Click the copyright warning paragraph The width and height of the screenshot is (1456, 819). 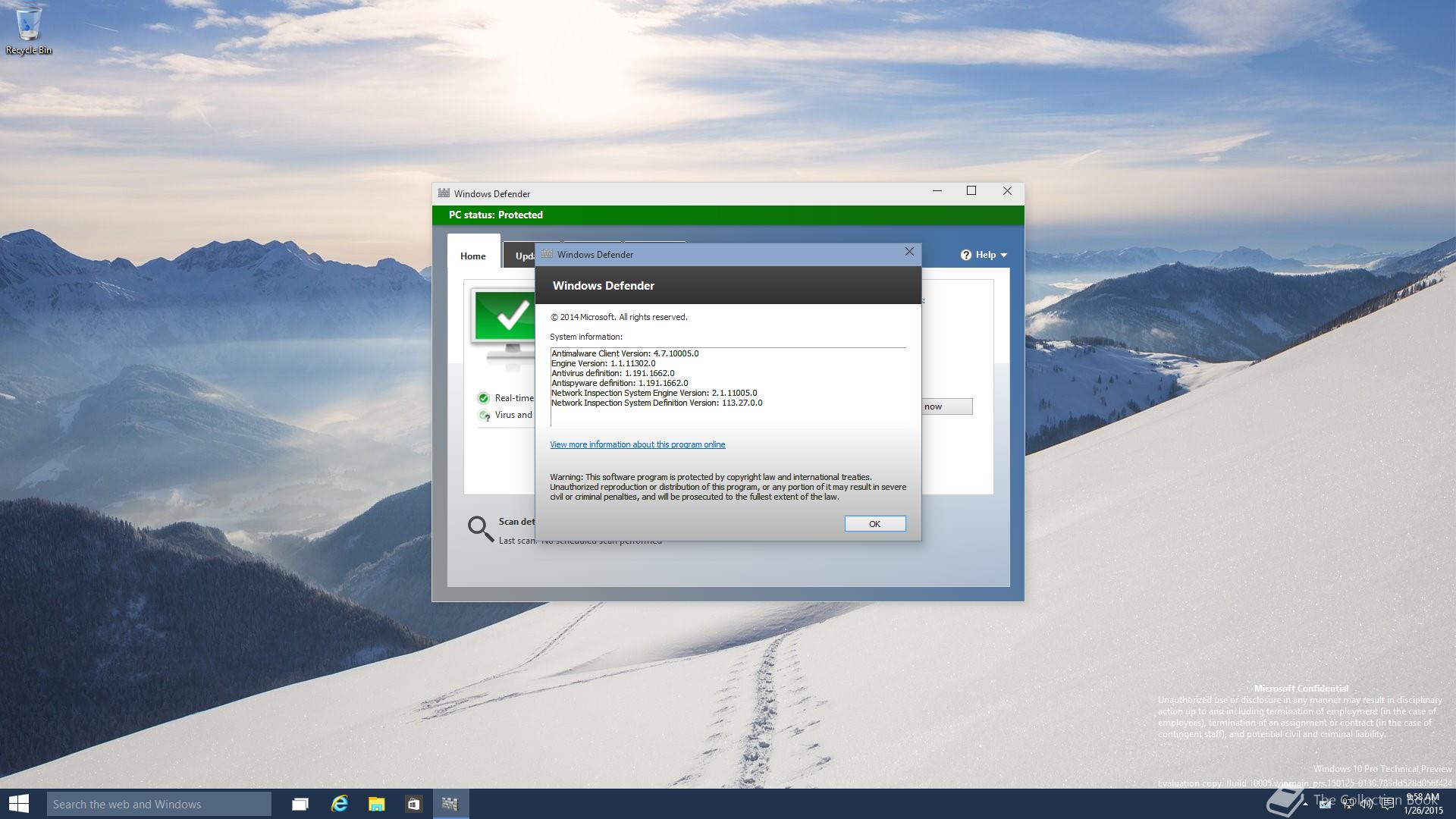[x=728, y=487]
